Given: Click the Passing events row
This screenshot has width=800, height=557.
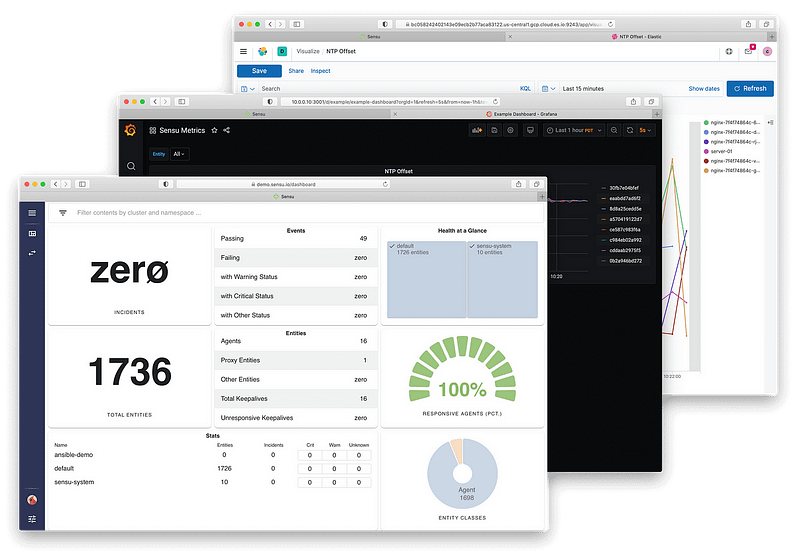Looking at the screenshot, I should point(295,239).
